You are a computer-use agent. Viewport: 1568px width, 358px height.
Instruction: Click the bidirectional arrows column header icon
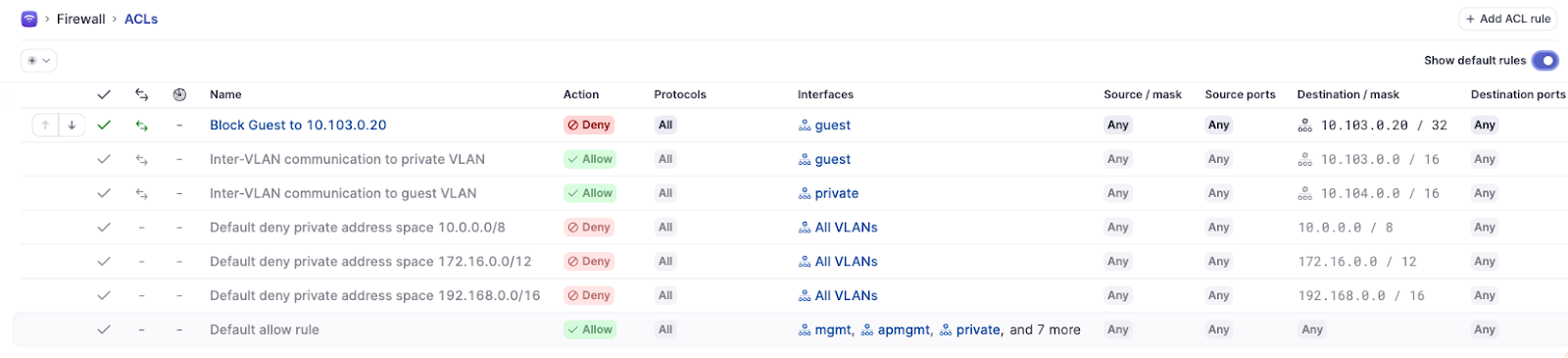[x=142, y=95]
